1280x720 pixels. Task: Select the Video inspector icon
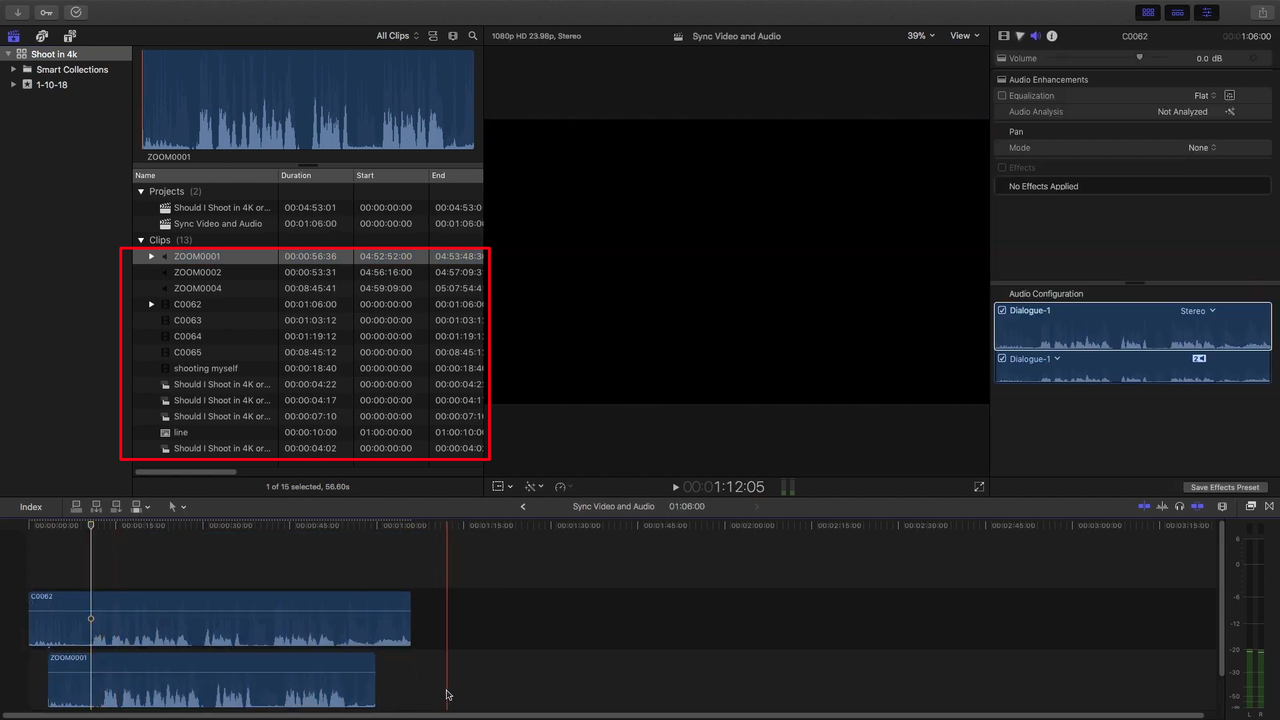(x=1004, y=35)
